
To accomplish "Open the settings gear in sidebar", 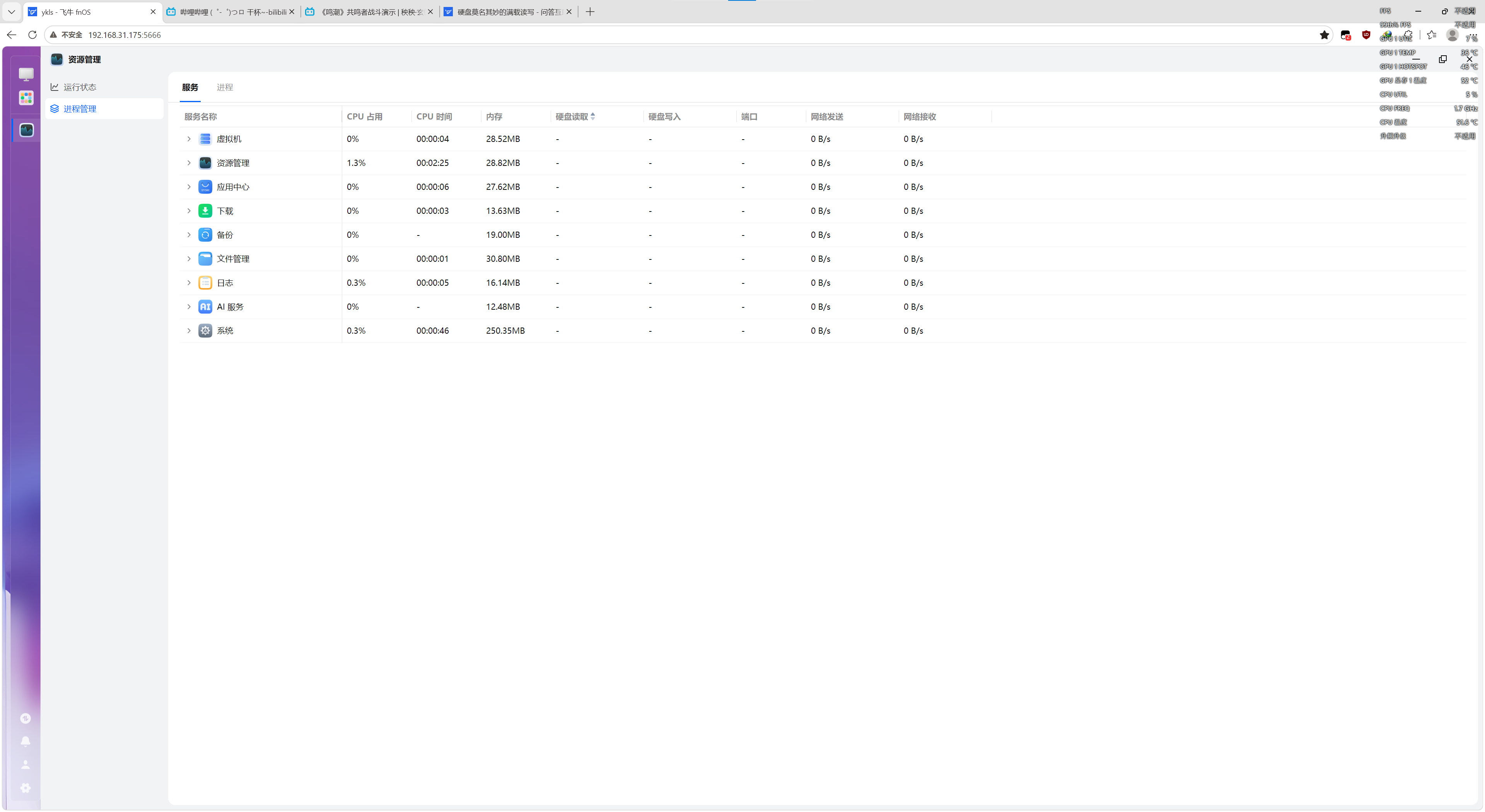I will pyautogui.click(x=26, y=788).
